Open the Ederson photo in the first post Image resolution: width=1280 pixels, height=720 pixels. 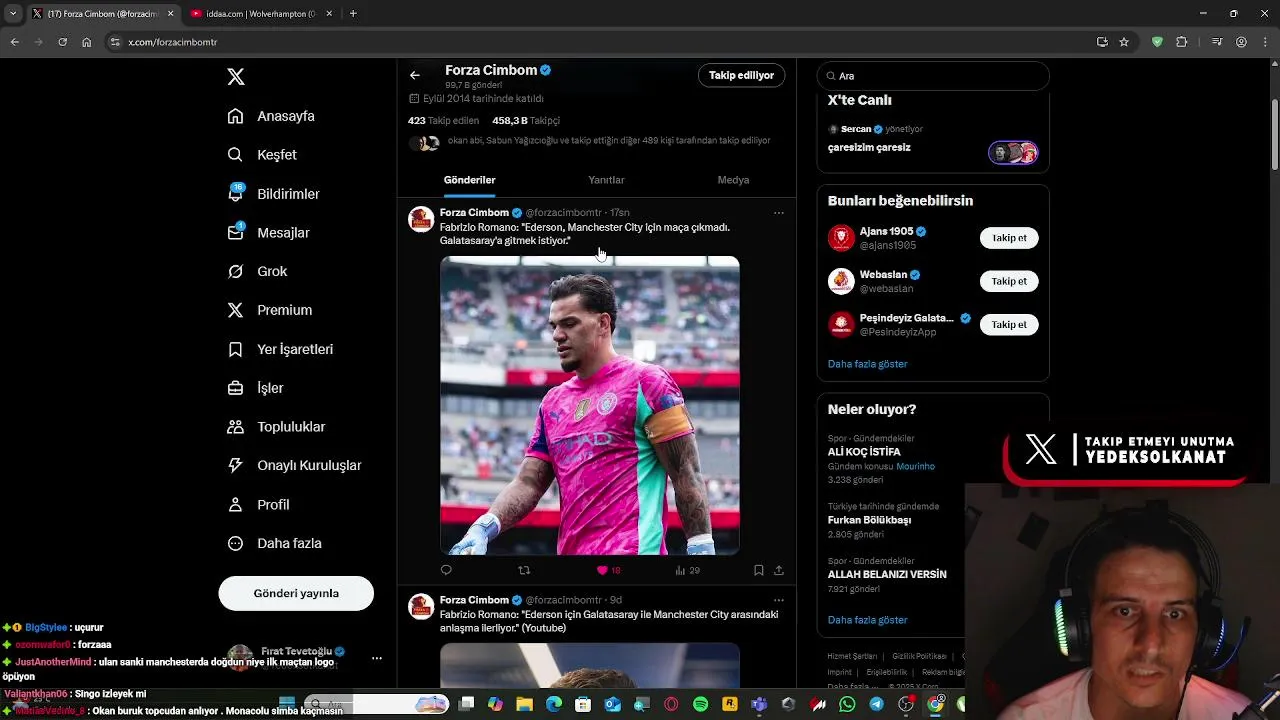(x=590, y=405)
